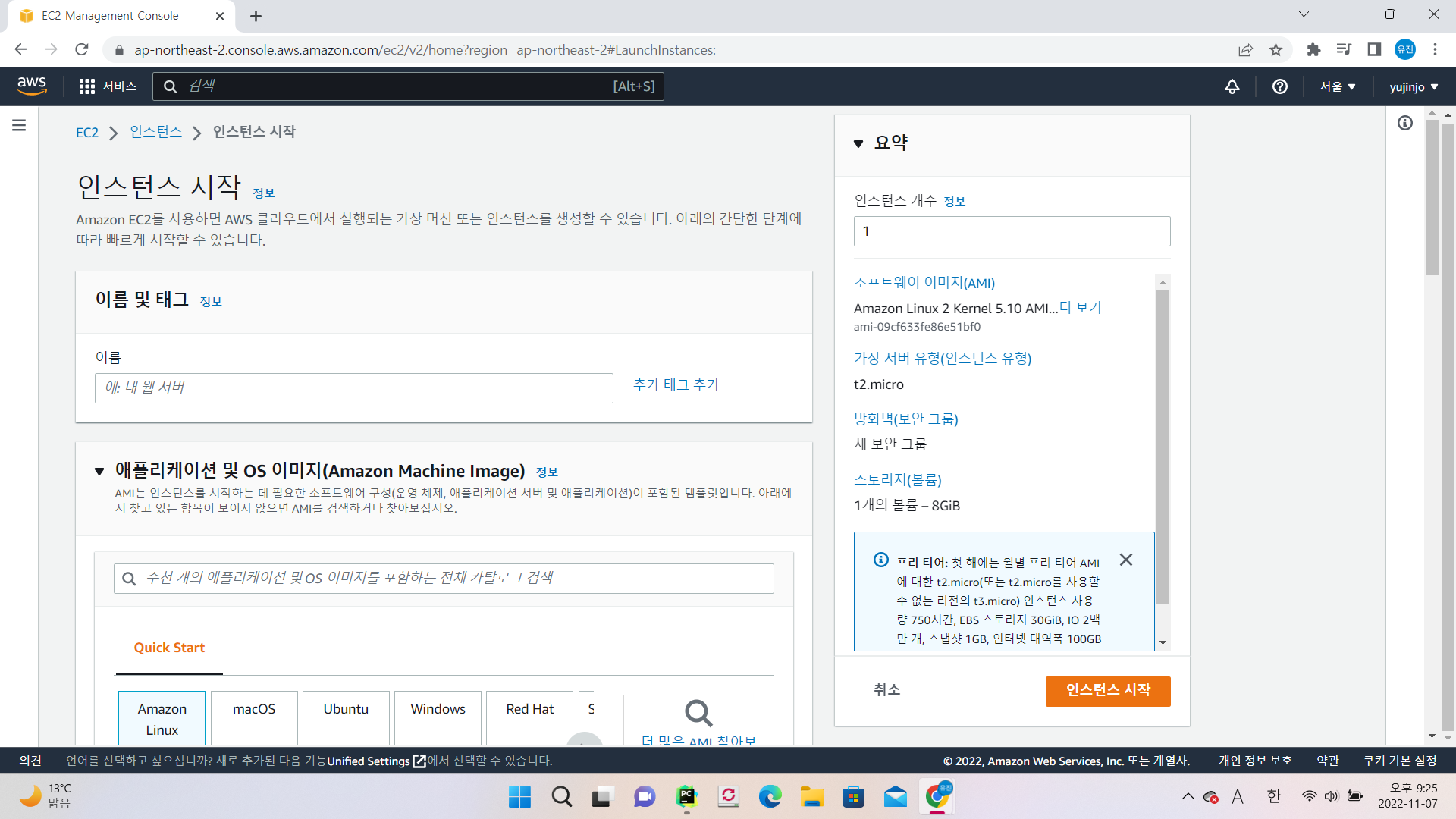This screenshot has width=1456, height=819.
Task: Select the Quick Start tab
Action: click(169, 648)
